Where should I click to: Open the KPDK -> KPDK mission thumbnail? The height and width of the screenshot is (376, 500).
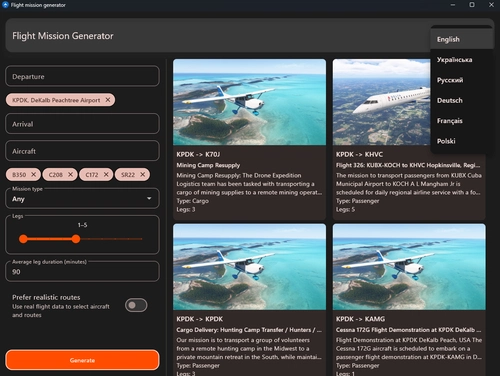click(249, 267)
